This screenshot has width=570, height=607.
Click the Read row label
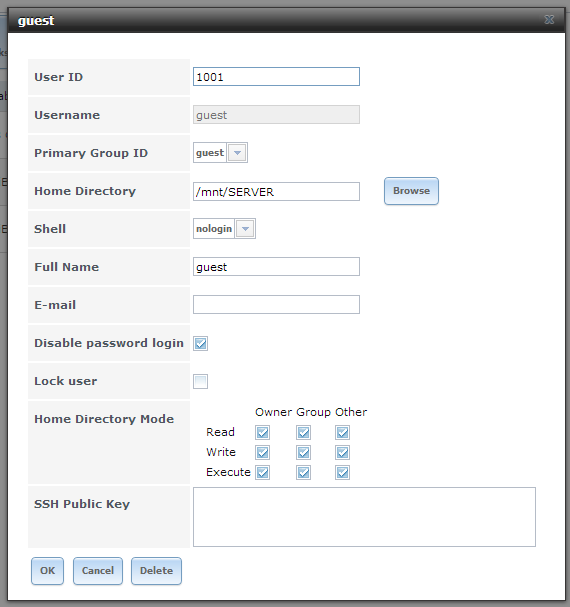220,432
